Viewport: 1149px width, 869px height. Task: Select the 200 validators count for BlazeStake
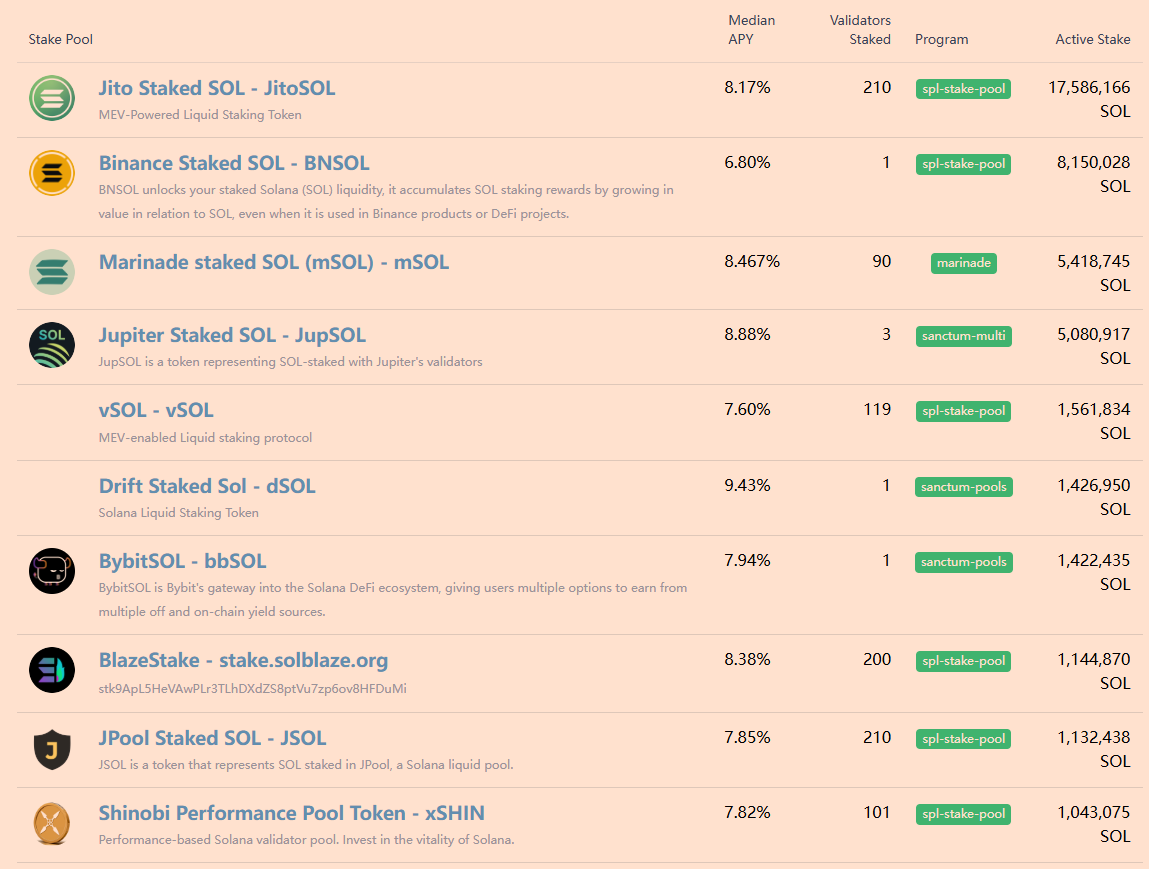pos(877,659)
